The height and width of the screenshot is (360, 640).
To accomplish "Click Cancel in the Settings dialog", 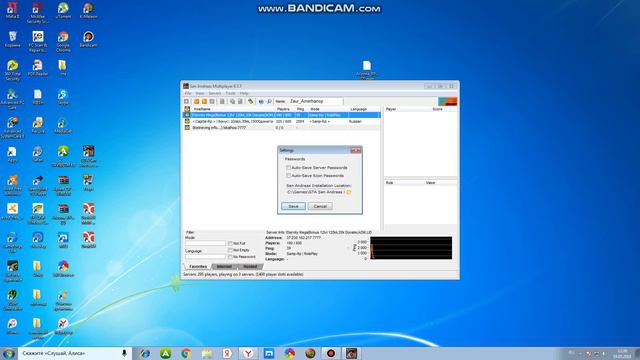I will click(x=320, y=206).
